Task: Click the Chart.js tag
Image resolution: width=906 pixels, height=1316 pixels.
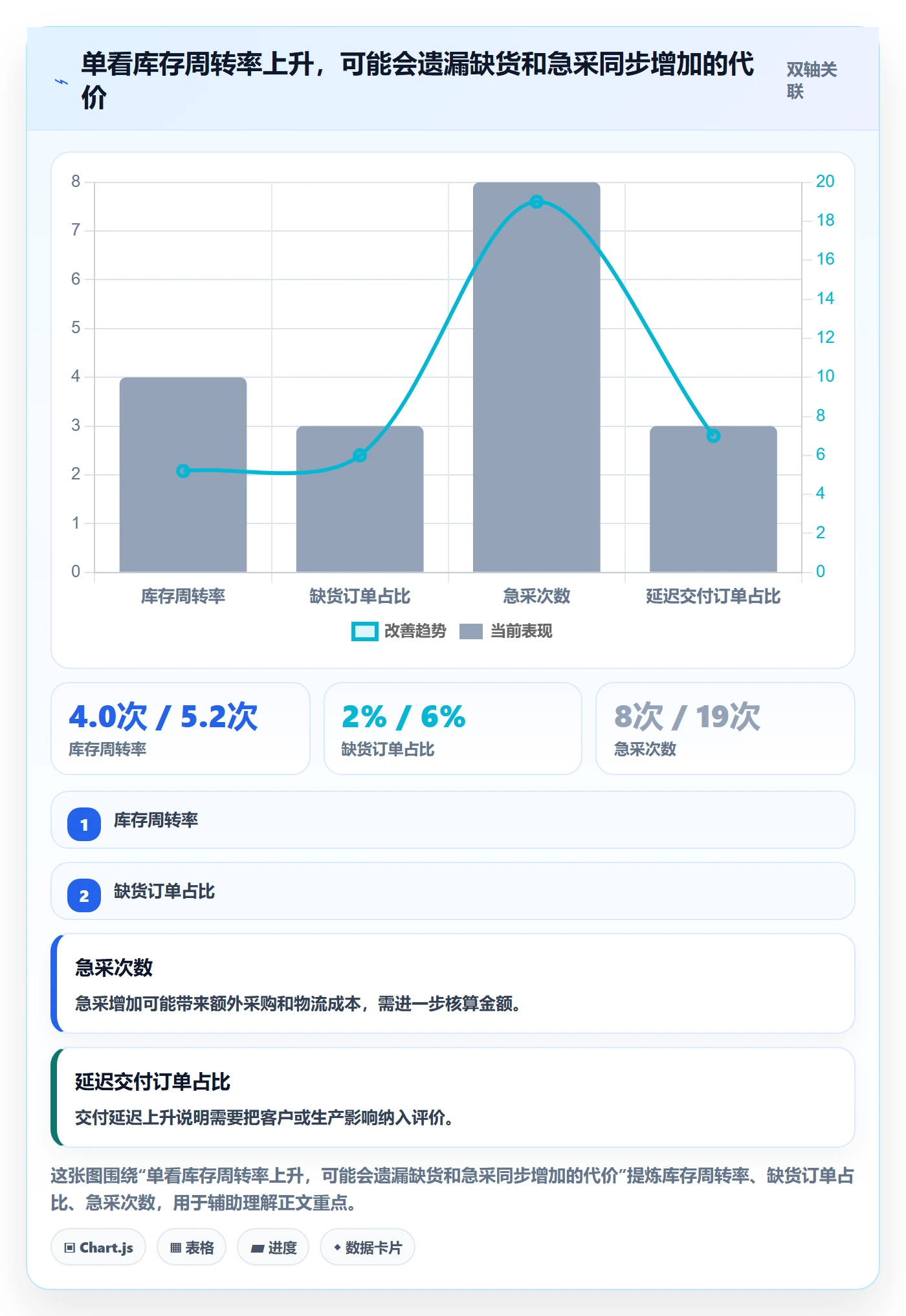Action: click(98, 1247)
